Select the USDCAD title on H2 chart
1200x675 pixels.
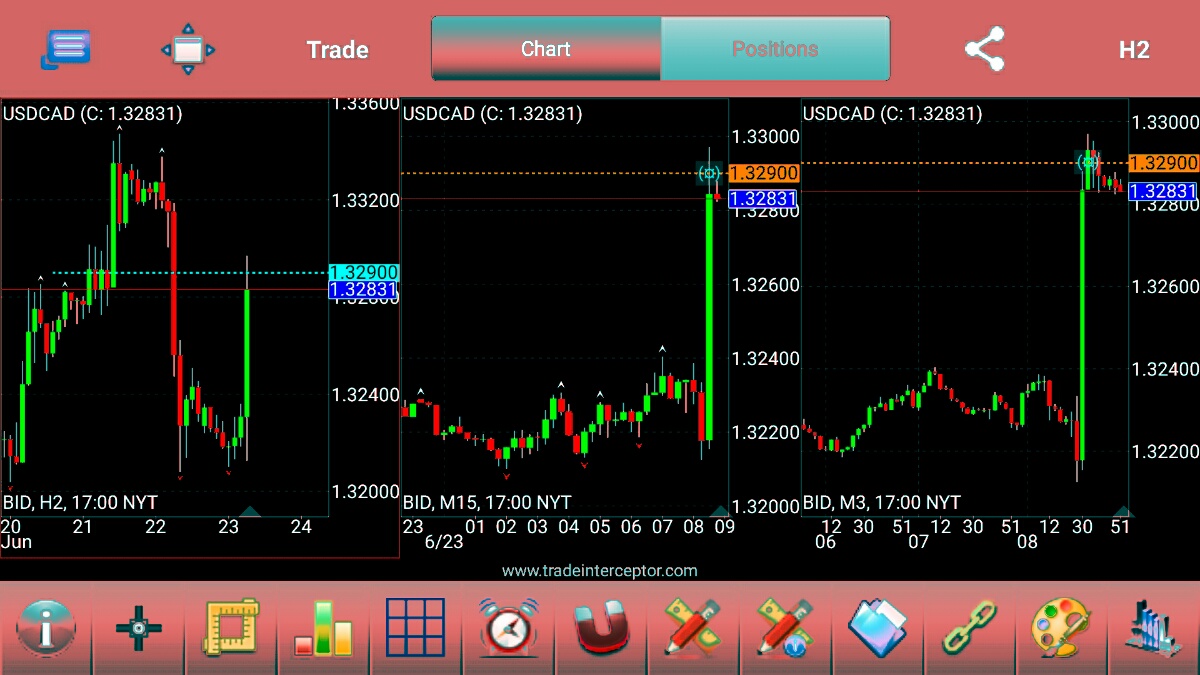pos(92,114)
